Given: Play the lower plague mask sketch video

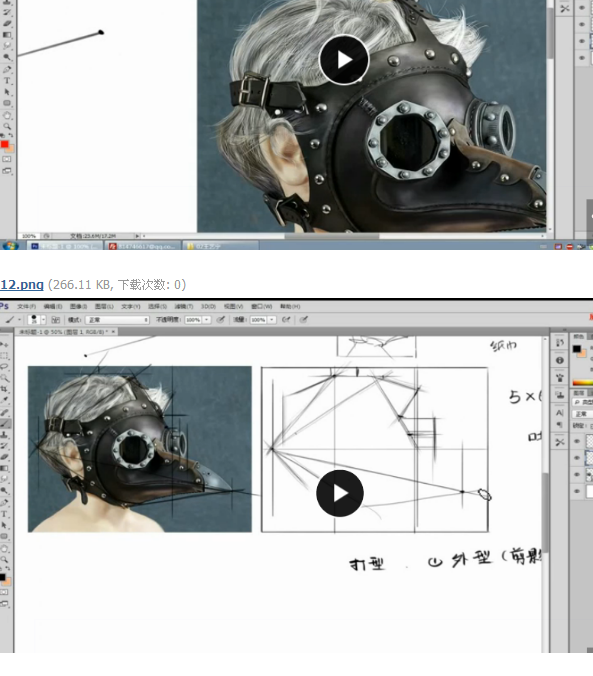Looking at the screenshot, I should (x=340, y=493).
